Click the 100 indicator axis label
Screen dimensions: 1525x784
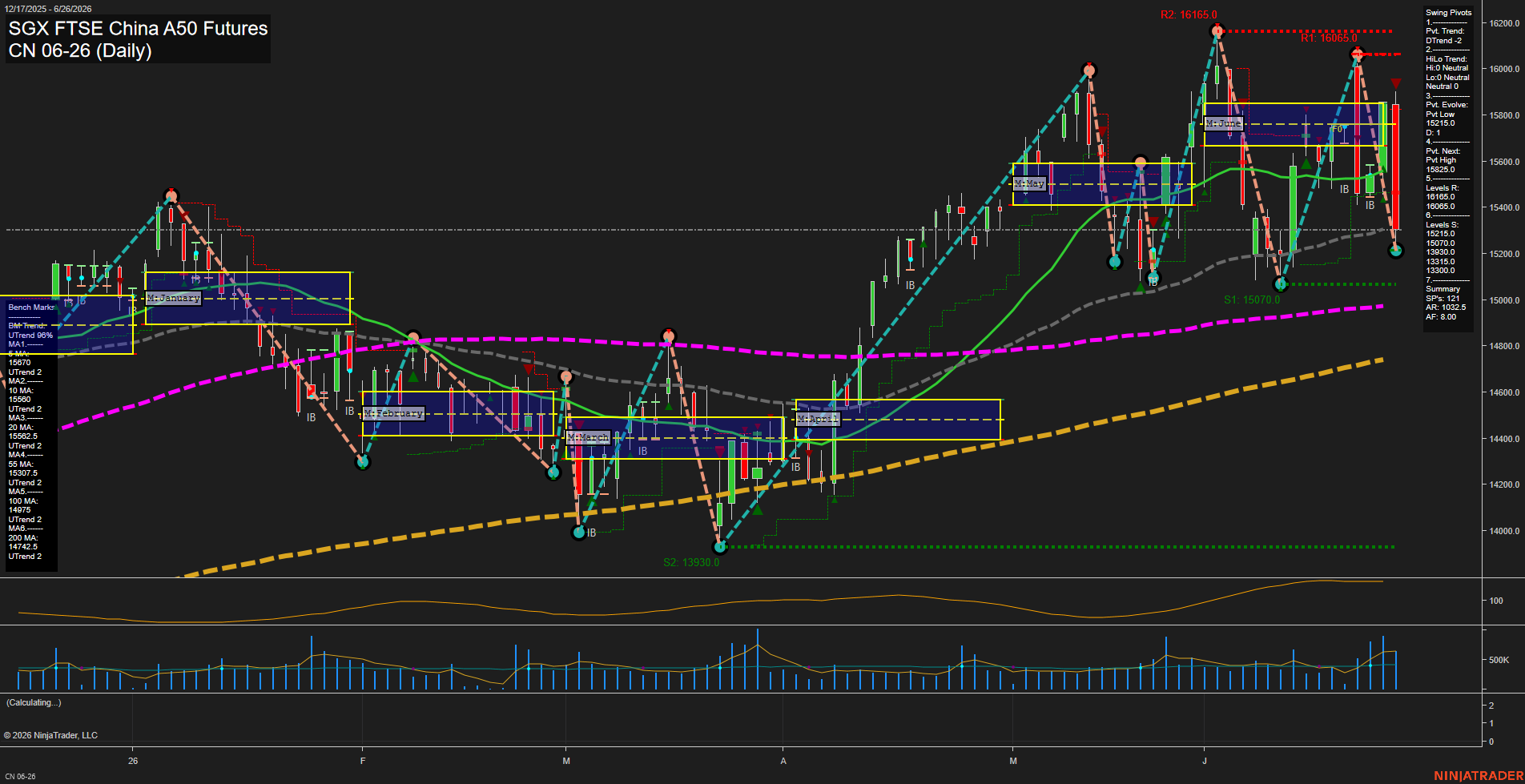(1496, 601)
